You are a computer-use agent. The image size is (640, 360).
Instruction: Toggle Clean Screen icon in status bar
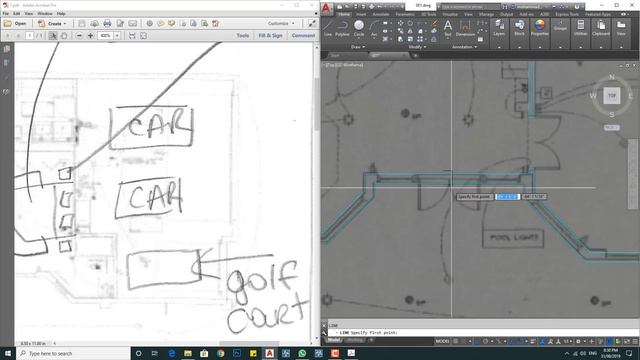pyautogui.click(x=627, y=341)
